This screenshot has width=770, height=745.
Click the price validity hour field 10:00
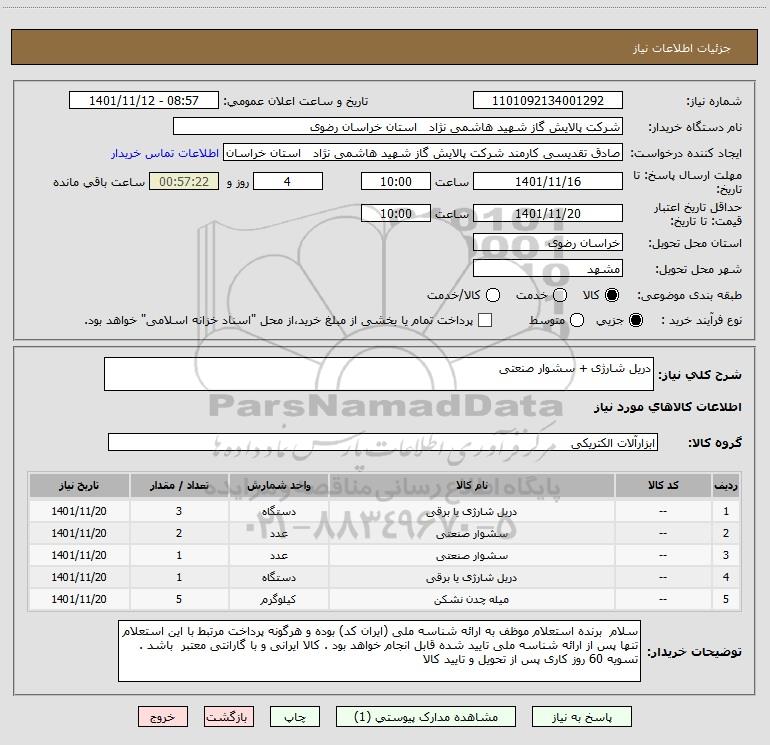click(x=396, y=213)
